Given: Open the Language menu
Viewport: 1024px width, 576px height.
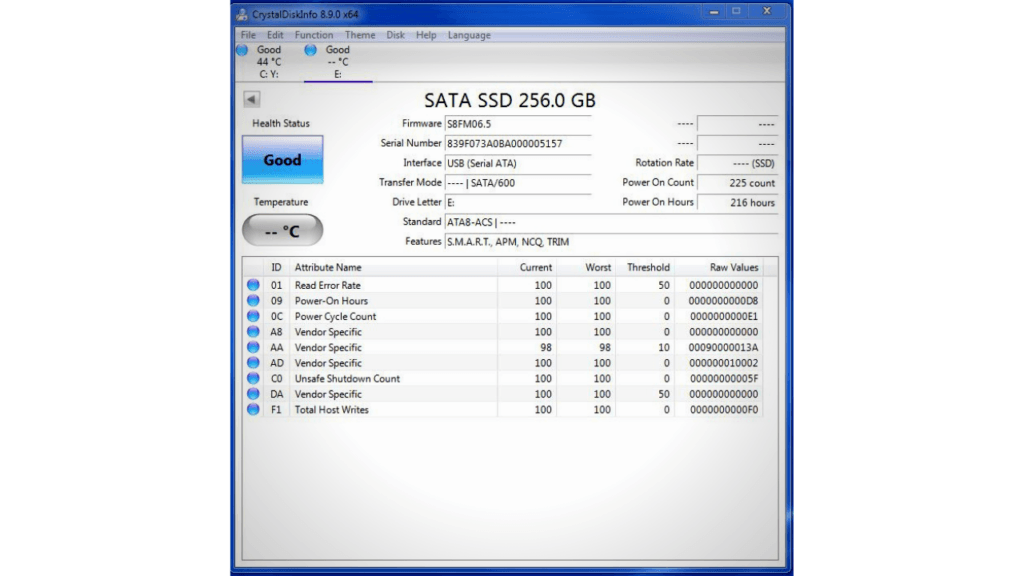Looking at the screenshot, I should (469, 35).
